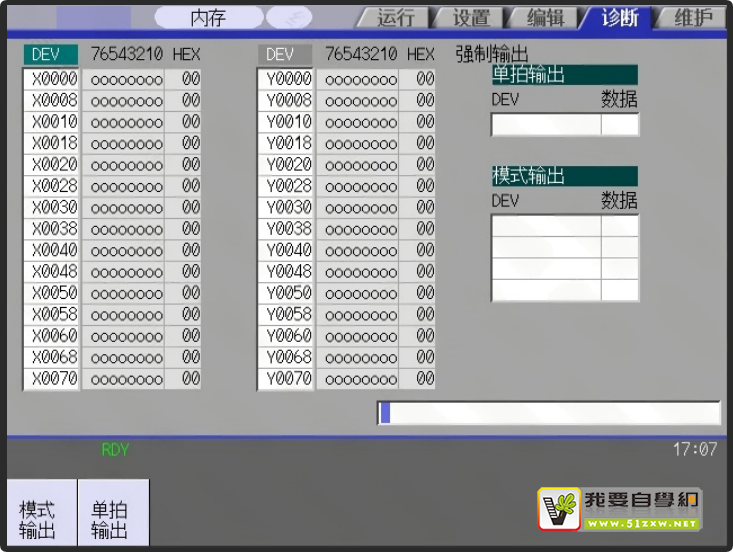Select the X0000 device cell
The height and width of the screenshot is (552, 733).
coord(51,79)
